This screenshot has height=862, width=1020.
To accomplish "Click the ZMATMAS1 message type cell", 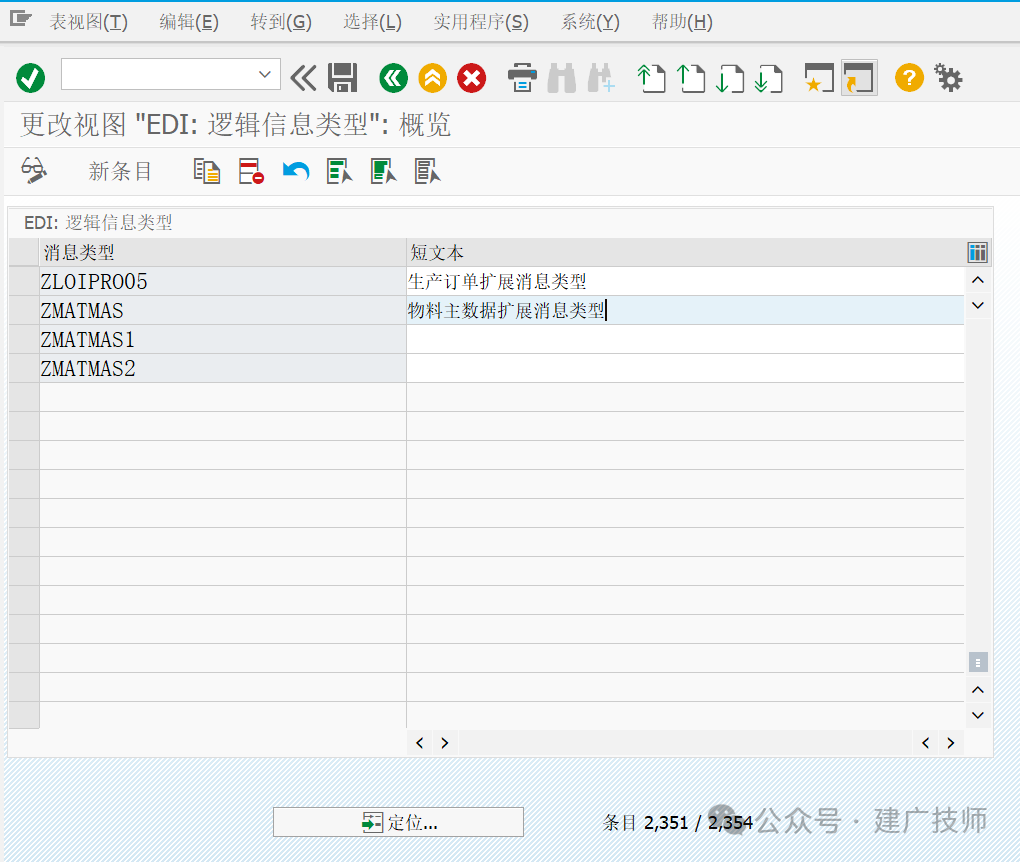I will pyautogui.click(x=222, y=340).
